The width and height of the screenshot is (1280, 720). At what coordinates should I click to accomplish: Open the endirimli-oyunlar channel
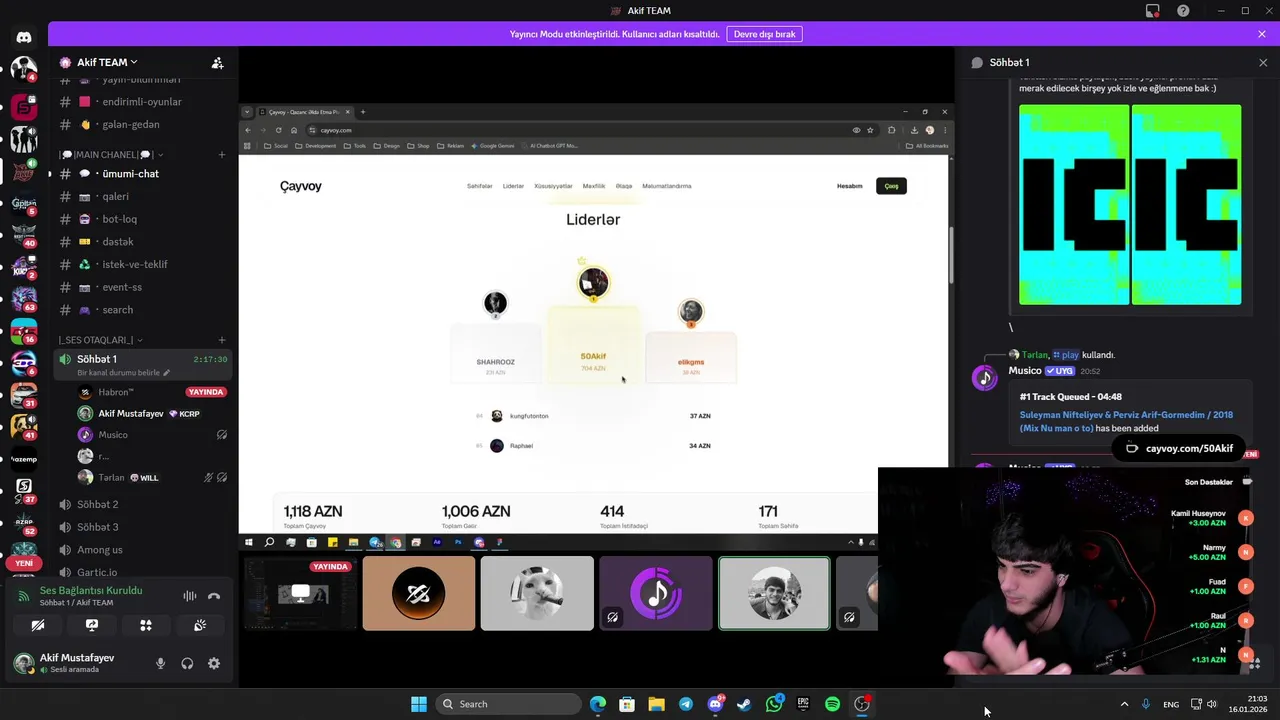(x=144, y=102)
